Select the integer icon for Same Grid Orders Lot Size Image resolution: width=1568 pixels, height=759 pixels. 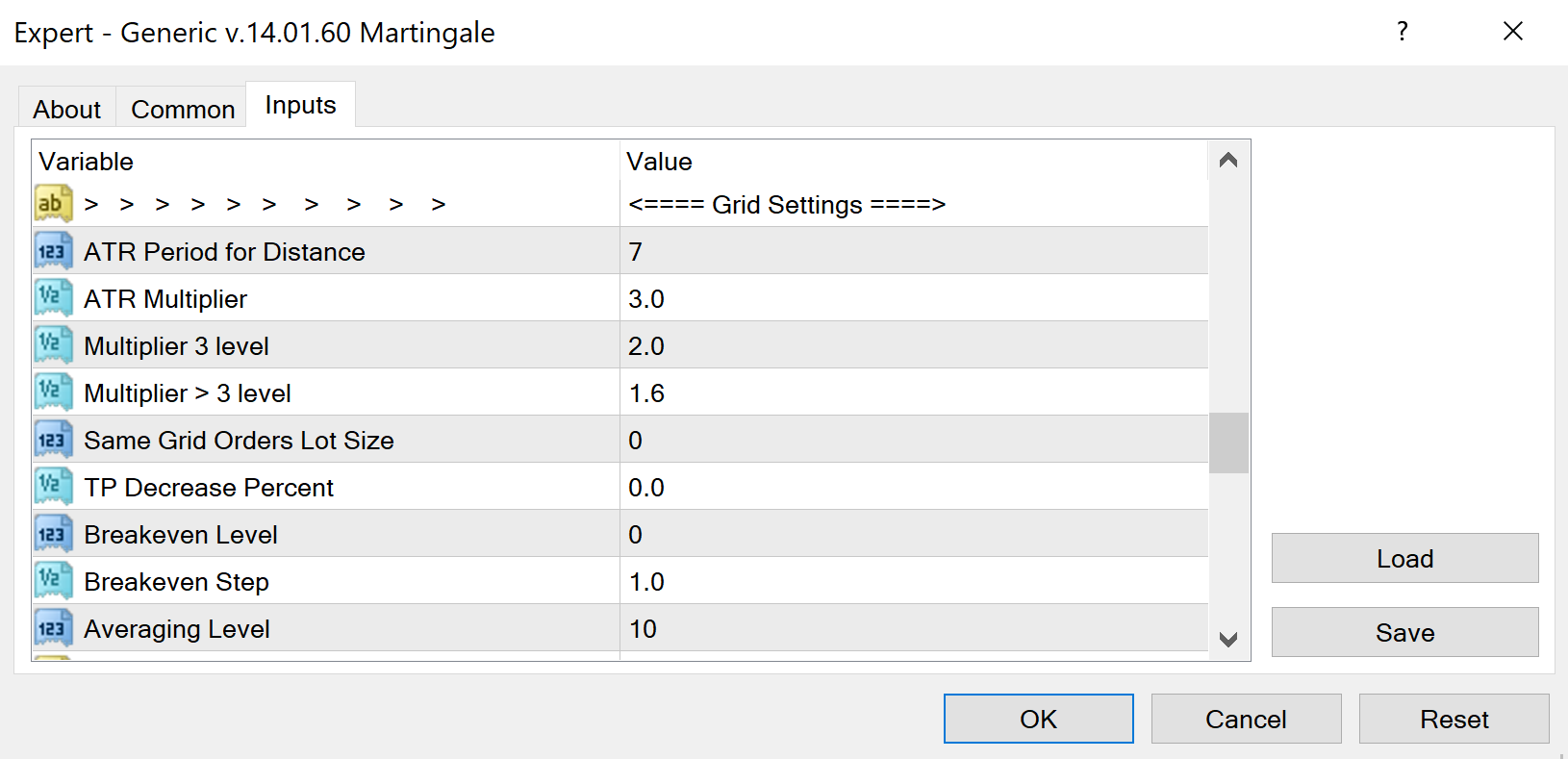(x=53, y=440)
